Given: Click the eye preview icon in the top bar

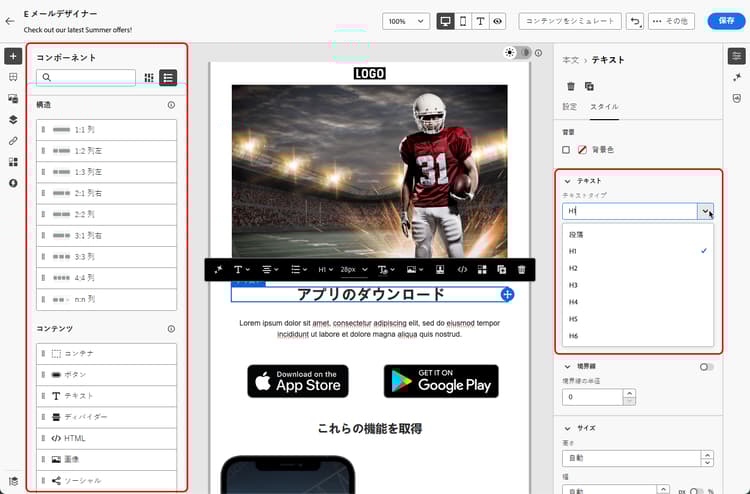Looking at the screenshot, I should point(497,21).
